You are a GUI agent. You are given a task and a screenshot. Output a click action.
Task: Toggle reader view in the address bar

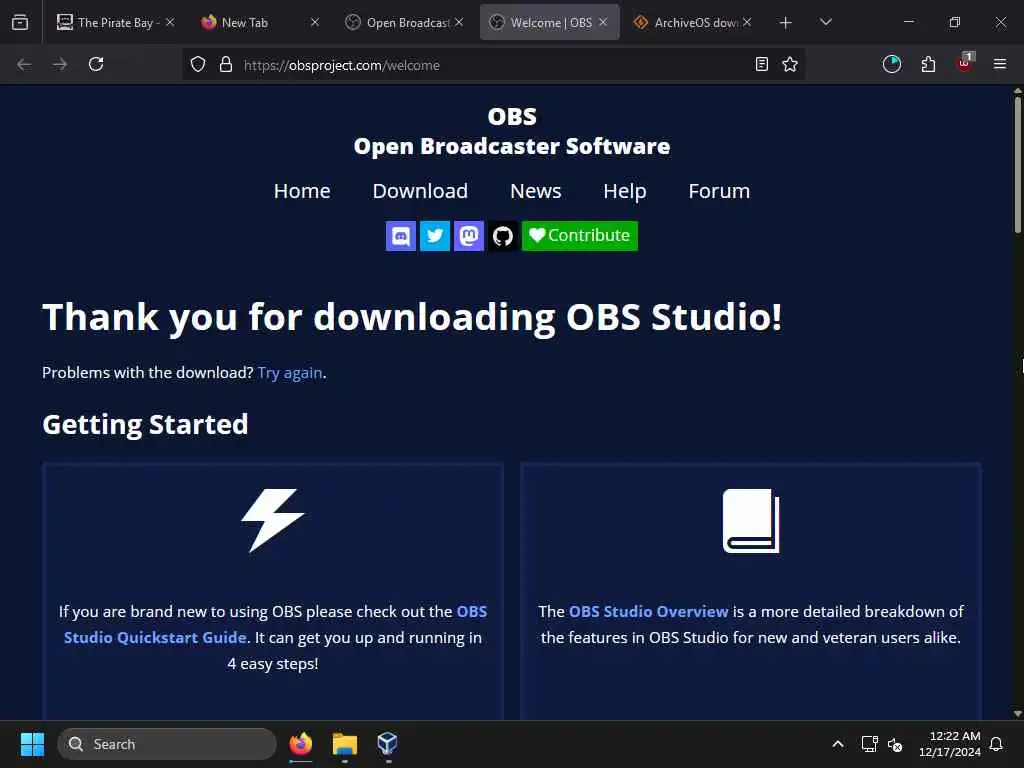click(x=761, y=64)
